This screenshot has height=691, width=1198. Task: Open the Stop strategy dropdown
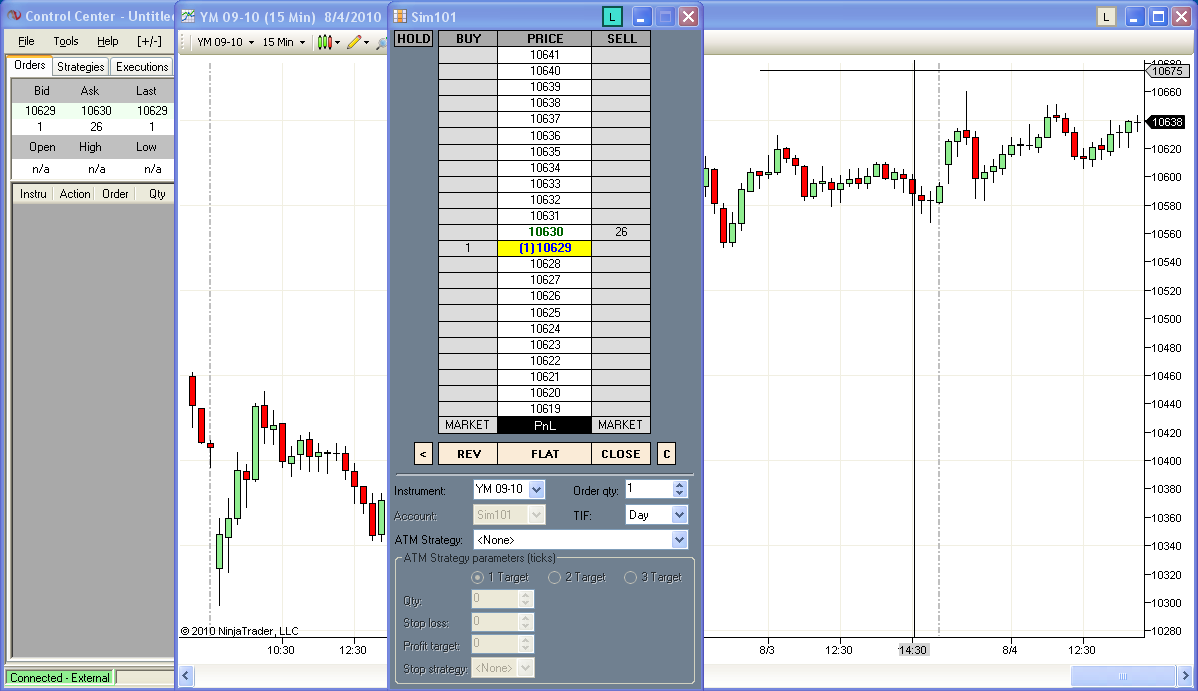(x=526, y=668)
